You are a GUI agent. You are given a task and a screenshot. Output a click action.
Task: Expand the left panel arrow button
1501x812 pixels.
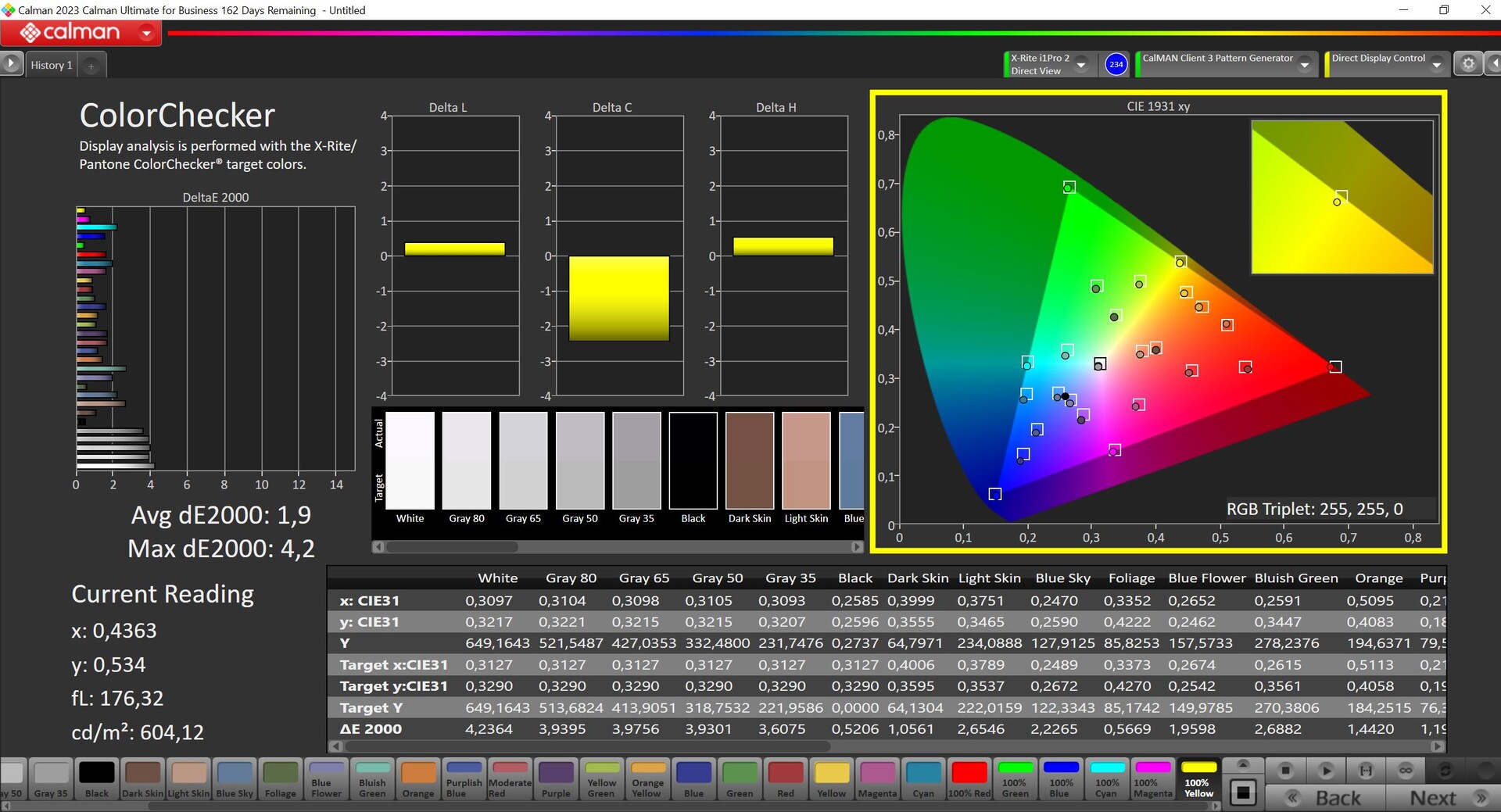(x=11, y=63)
